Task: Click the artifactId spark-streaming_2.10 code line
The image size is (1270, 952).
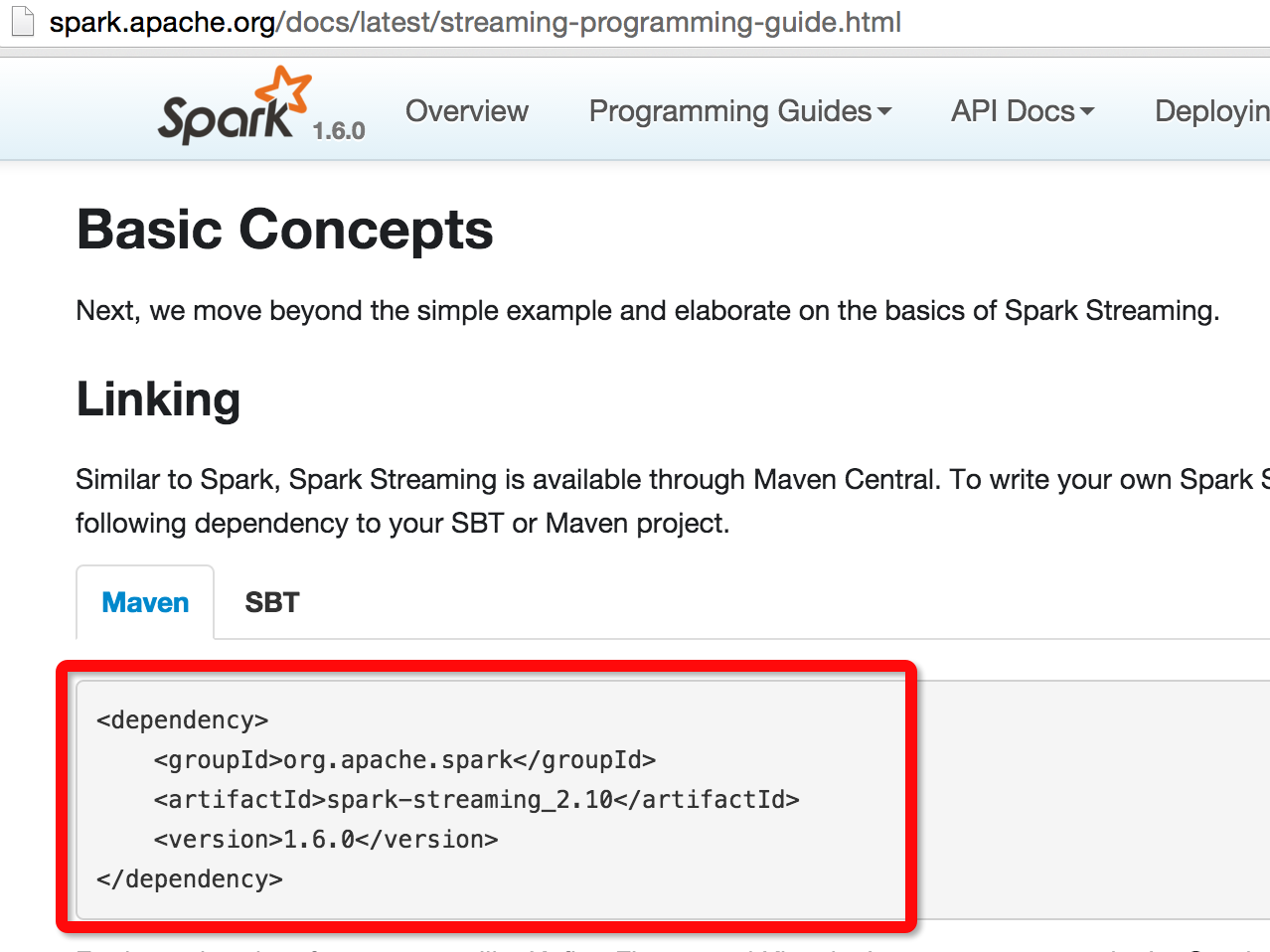Action: (476, 800)
